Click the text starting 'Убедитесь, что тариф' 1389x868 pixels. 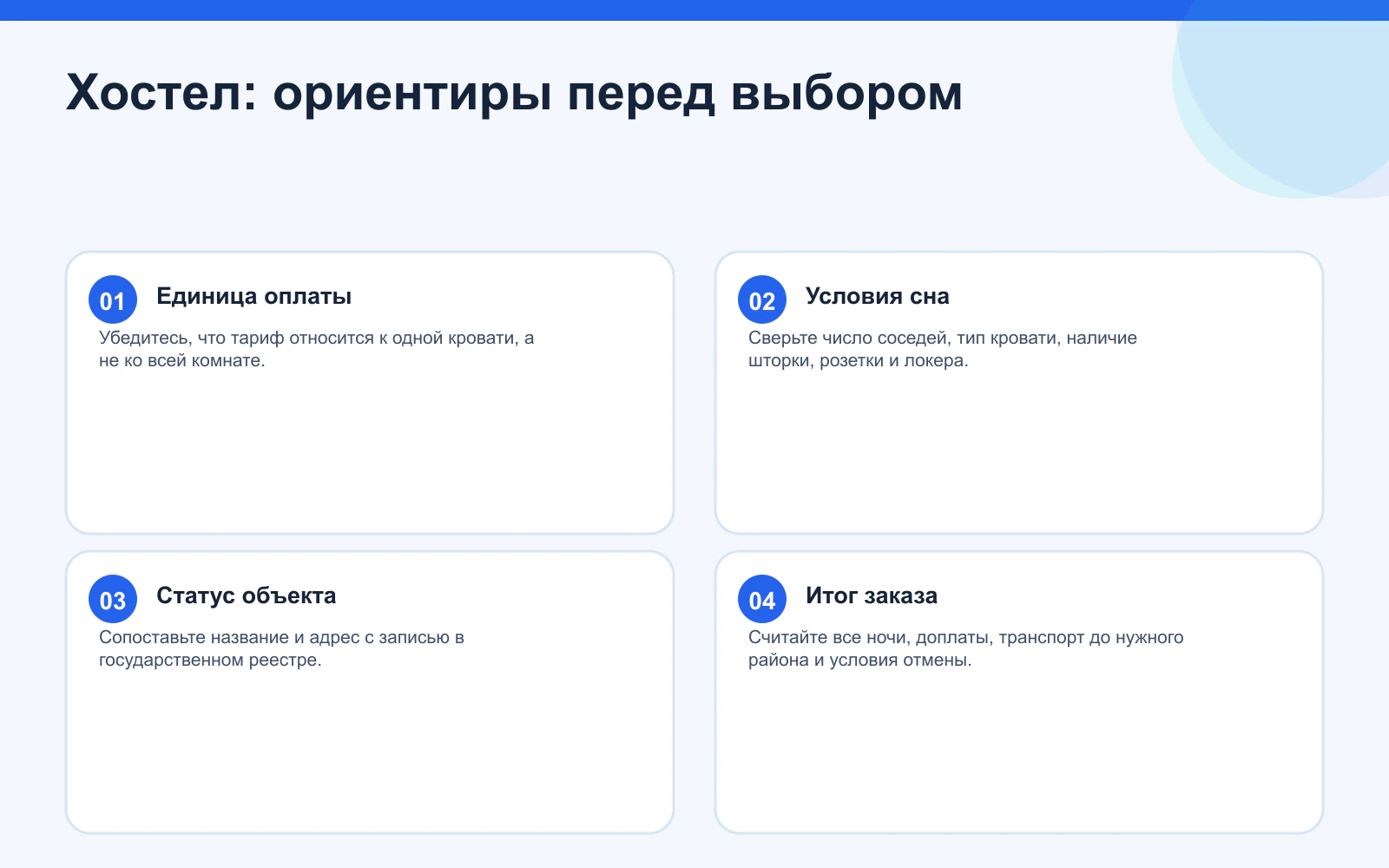316,349
